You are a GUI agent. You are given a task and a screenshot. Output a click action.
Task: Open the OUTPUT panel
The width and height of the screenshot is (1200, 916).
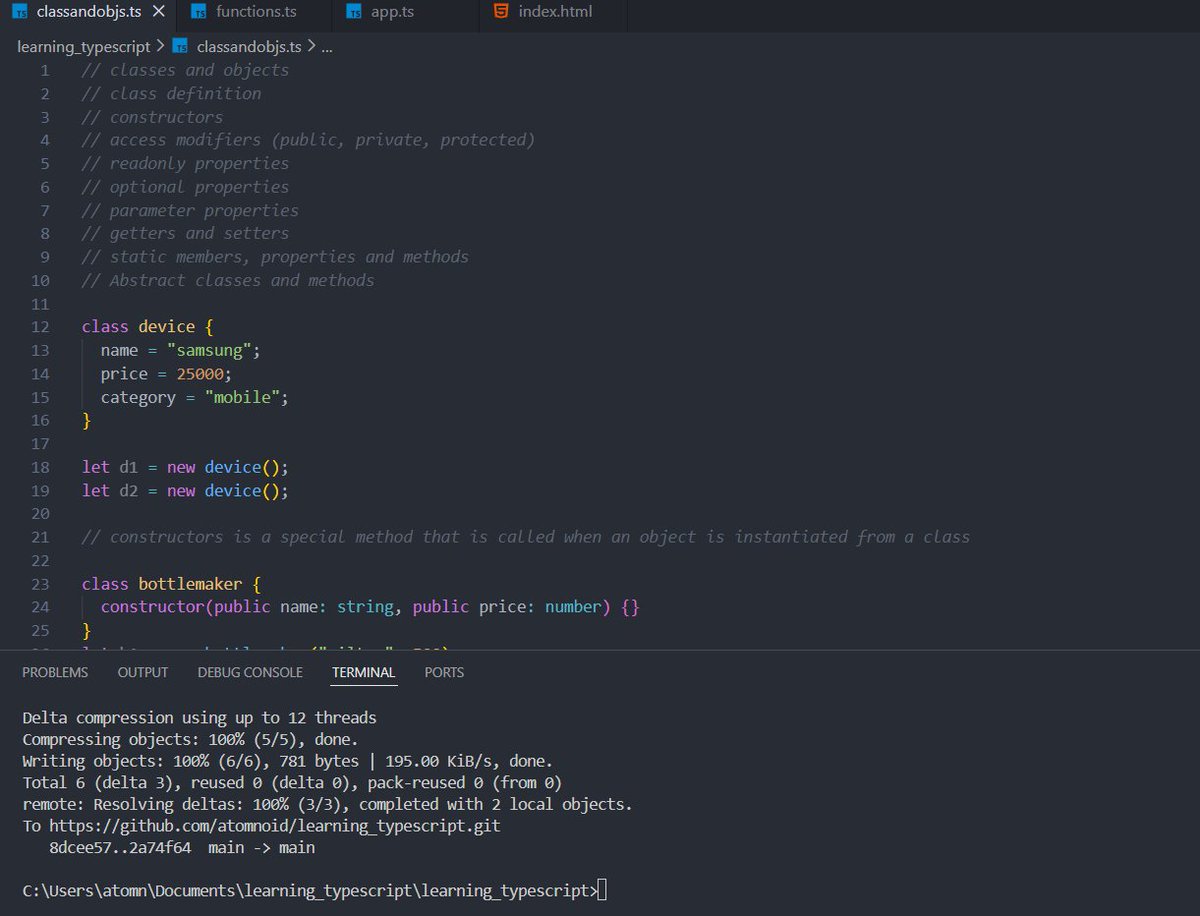142,672
